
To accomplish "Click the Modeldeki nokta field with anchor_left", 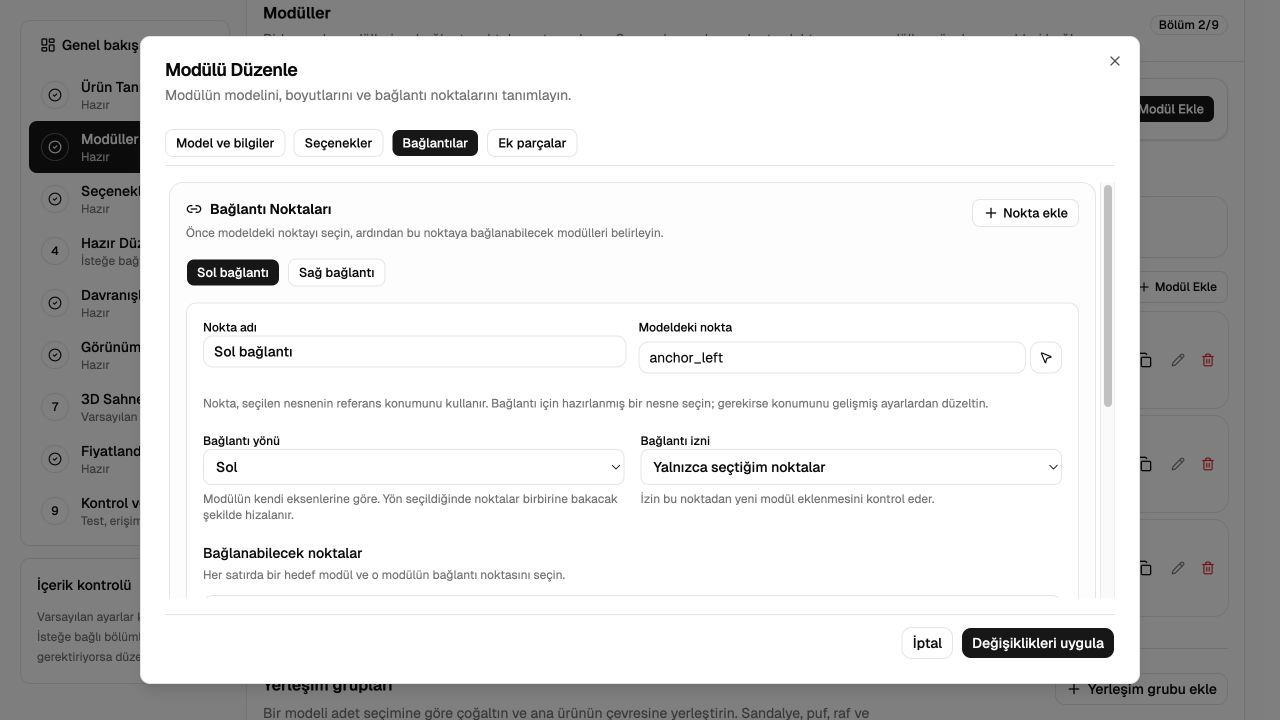I will pyautogui.click(x=832, y=358).
